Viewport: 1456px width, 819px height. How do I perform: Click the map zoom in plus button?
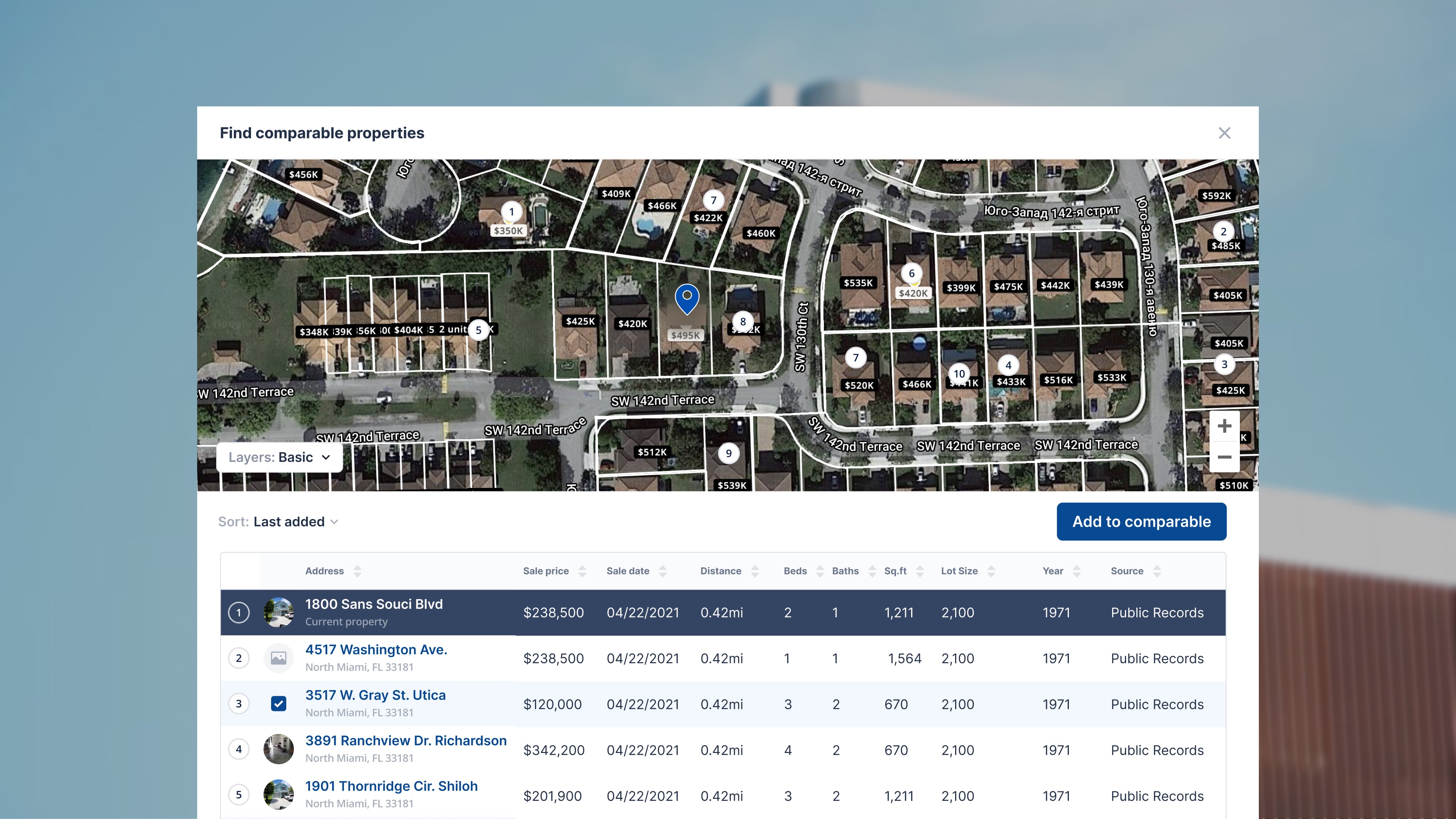[1224, 425]
